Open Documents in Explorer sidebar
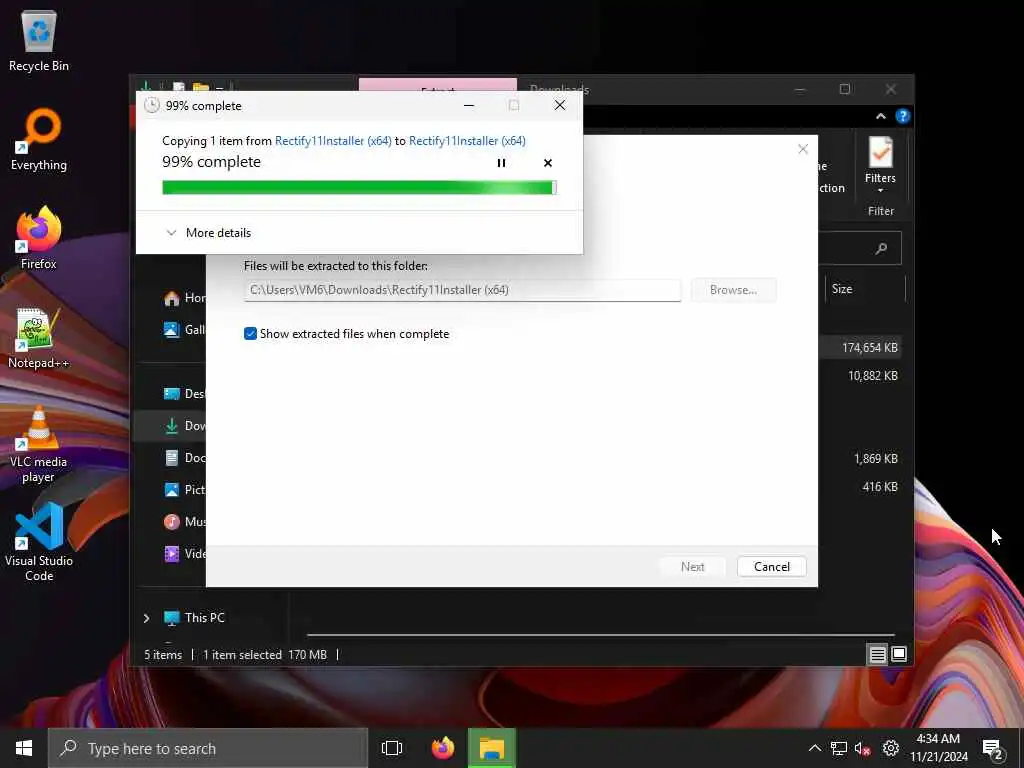The width and height of the screenshot is (1024, 768). coord(184,458)
